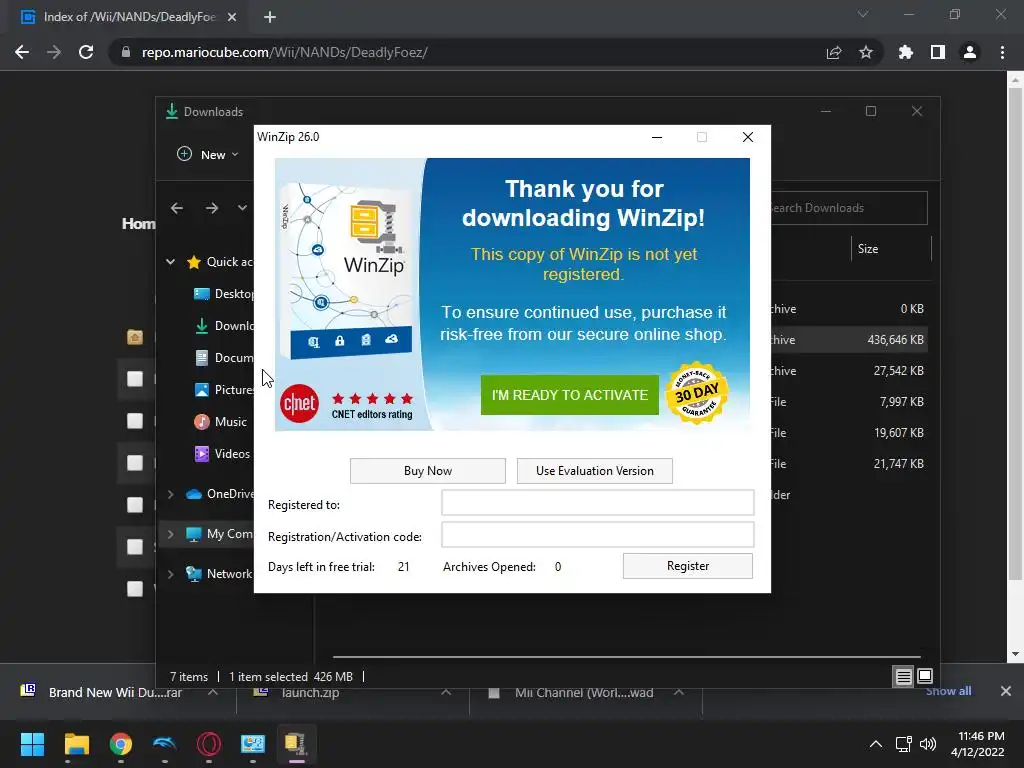
Task: Select the 0 KB file row
Action: point(849,309)
